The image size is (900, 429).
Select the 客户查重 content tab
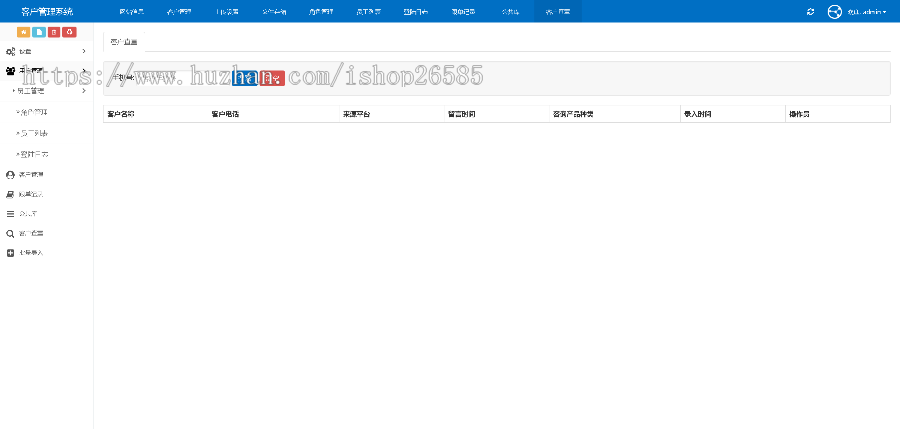[x=124, y=42]
